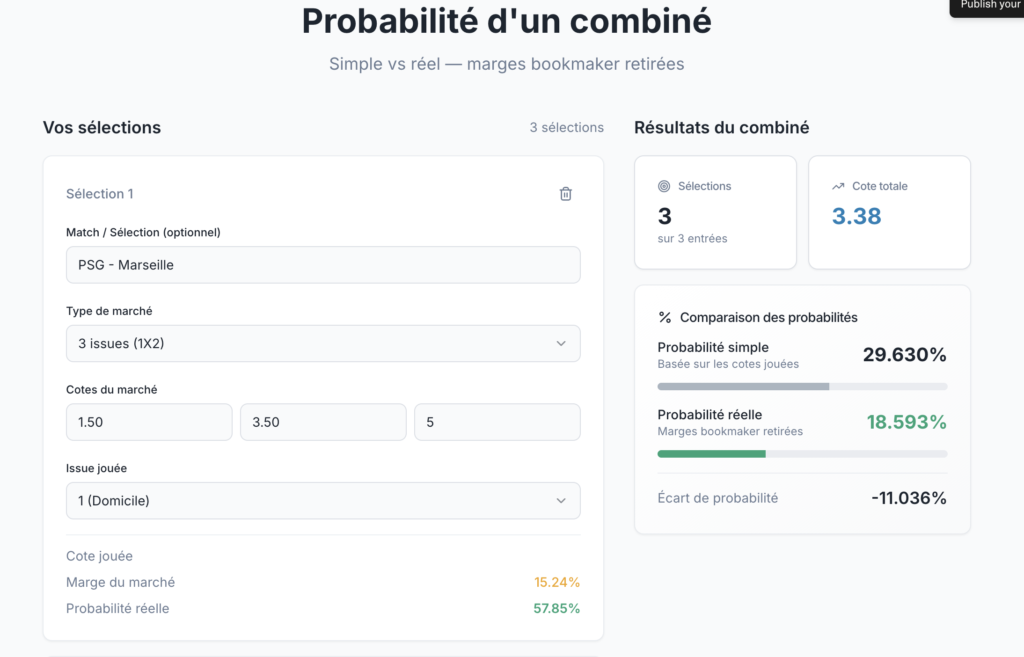Click the Publish your button

(x=988, y=6)
